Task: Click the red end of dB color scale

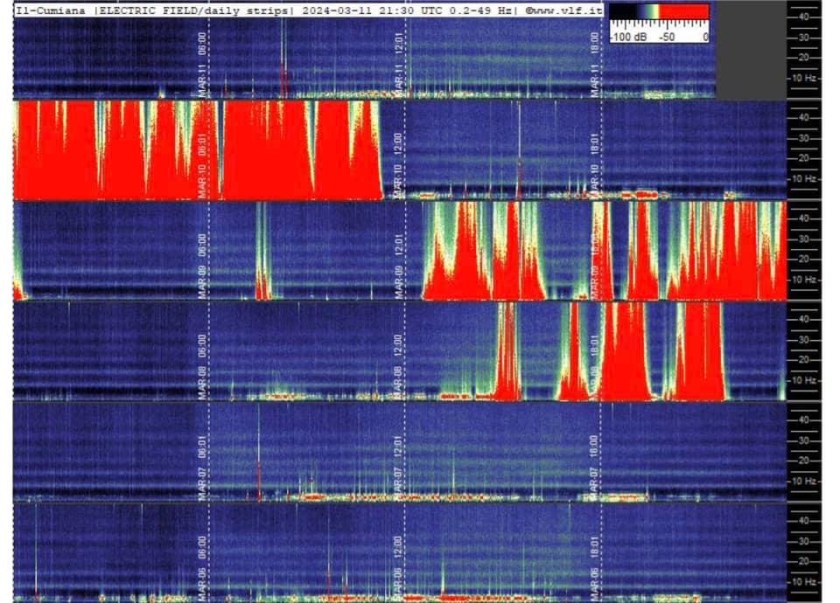Action: pos(685,14)
